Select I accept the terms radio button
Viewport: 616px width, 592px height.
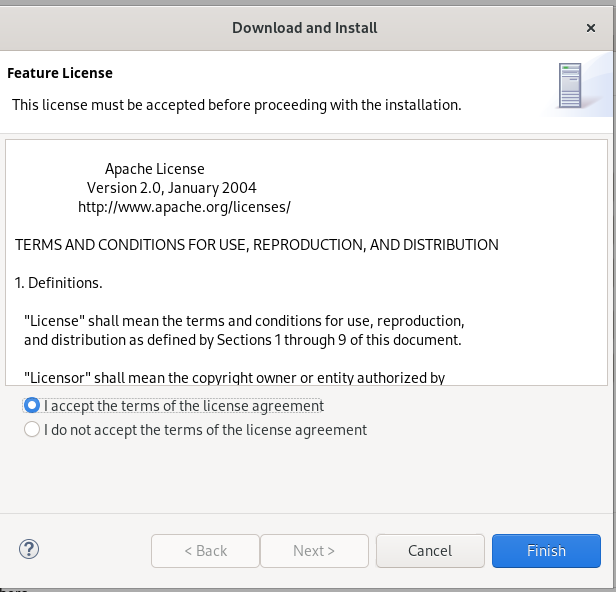click(x=31, y=405)
